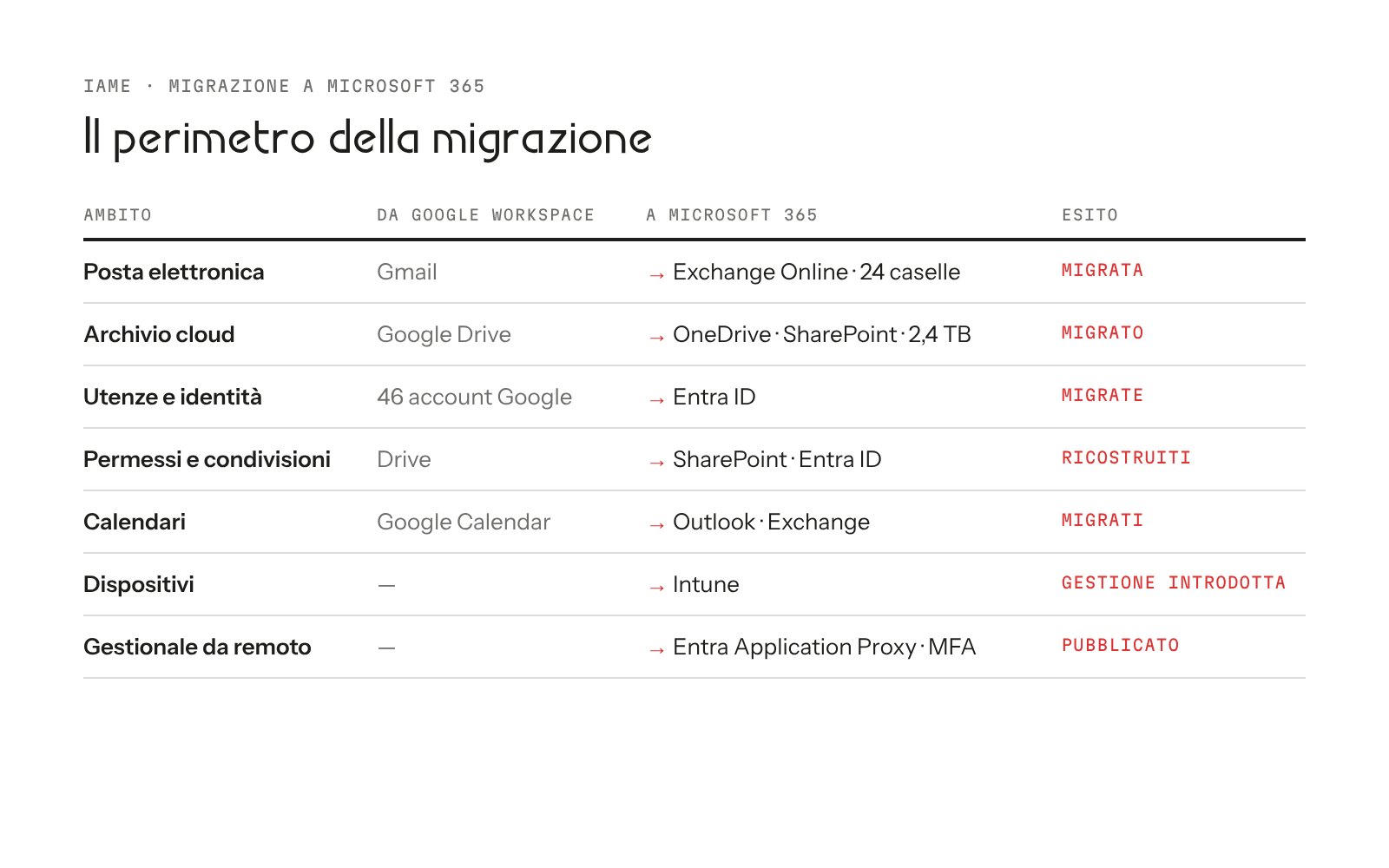Image resolution: width=1389 pixels, height=868 pixels.
Task: Select the 'Archivio cloud' row label
Action: click(x=159, y=334)
